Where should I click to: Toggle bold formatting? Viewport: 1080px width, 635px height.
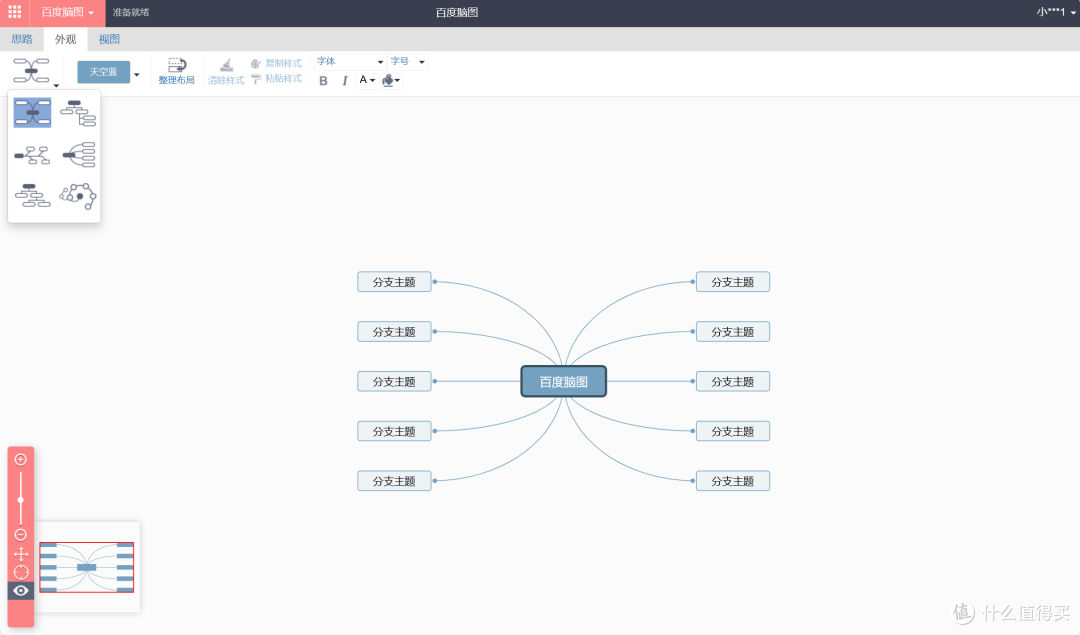pos(323,81)
